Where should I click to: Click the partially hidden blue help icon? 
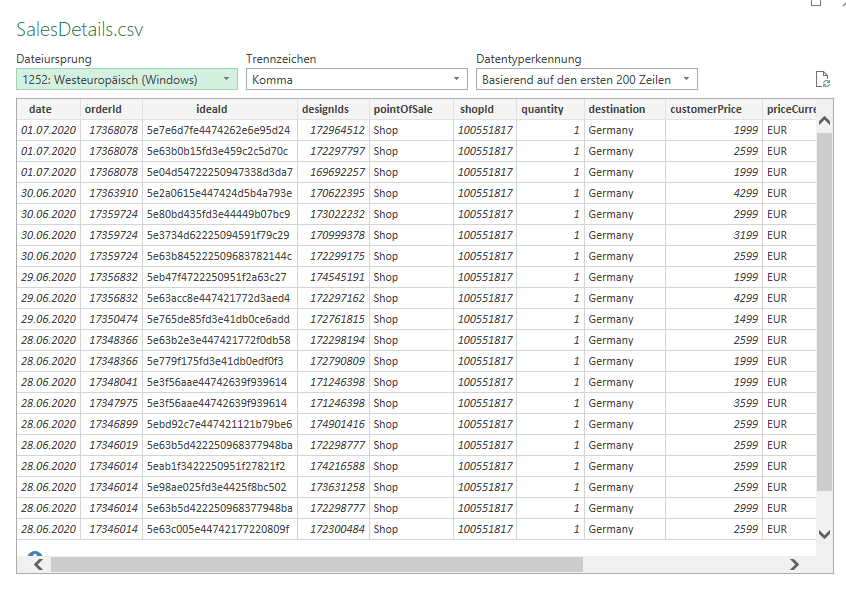pyautogui.click(x=35, y=556)
